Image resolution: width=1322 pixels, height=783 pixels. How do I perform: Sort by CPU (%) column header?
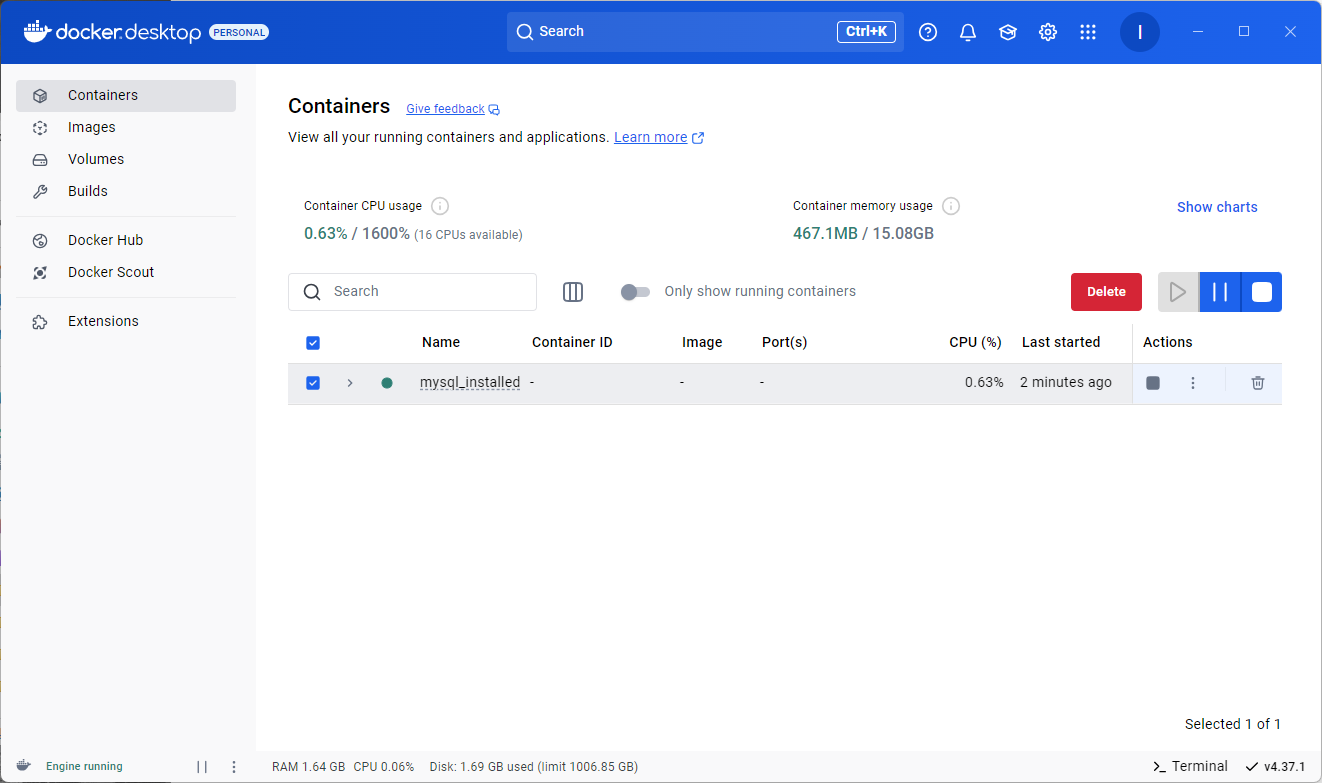coord(975,342)
